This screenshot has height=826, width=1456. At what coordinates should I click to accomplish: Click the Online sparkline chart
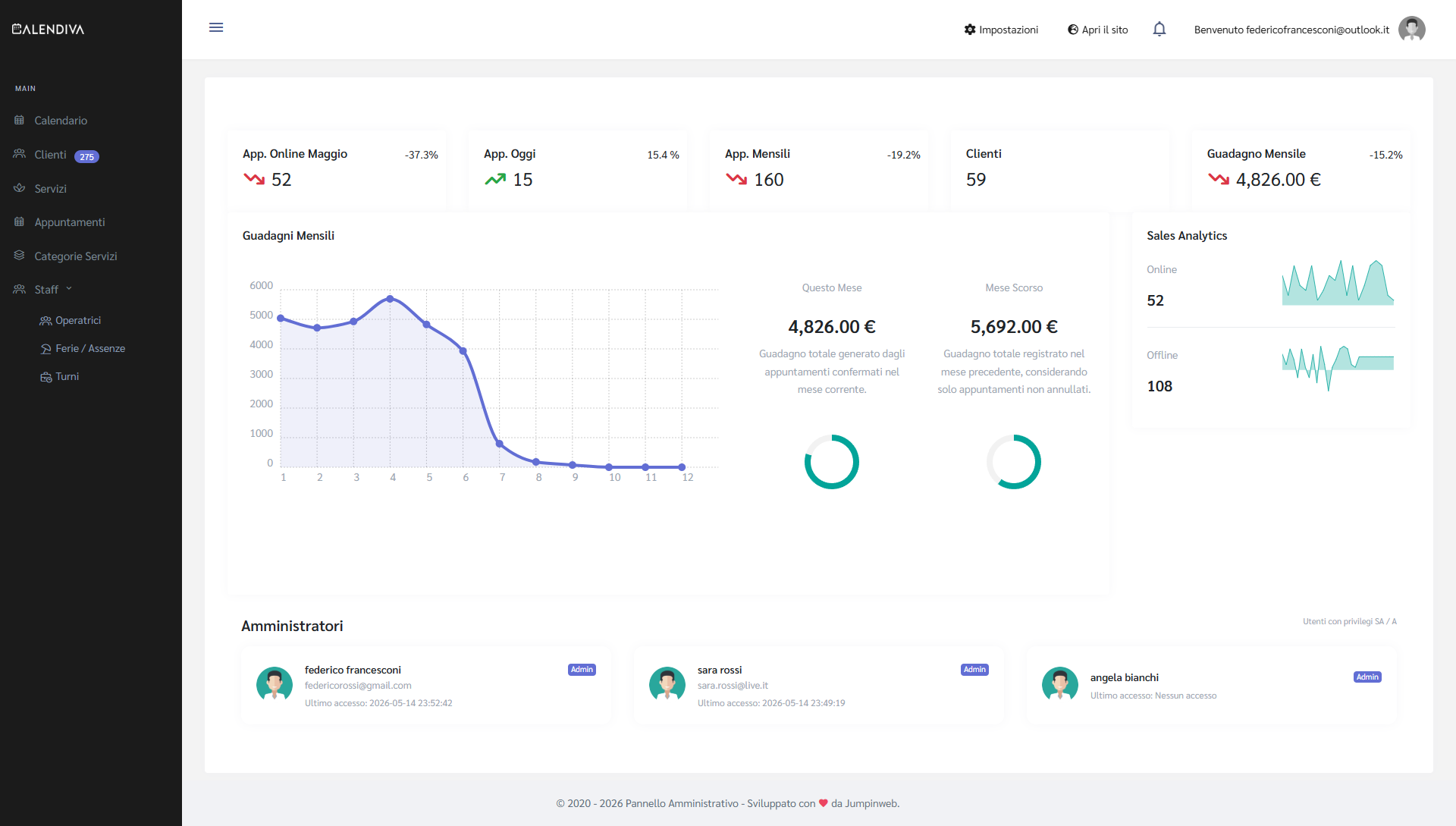[1338, 282]
